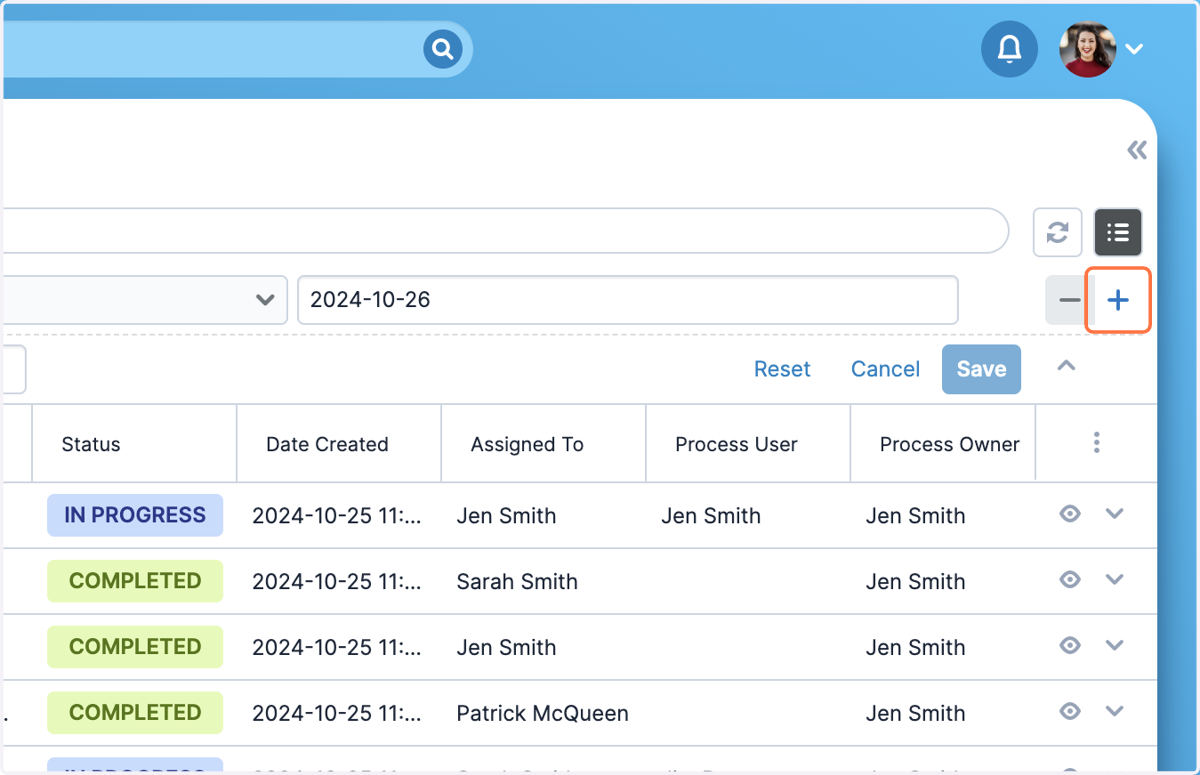
Task: Expand the COMPLETED Jen Smith assigned row chevron
Action: coord(1115,646)
